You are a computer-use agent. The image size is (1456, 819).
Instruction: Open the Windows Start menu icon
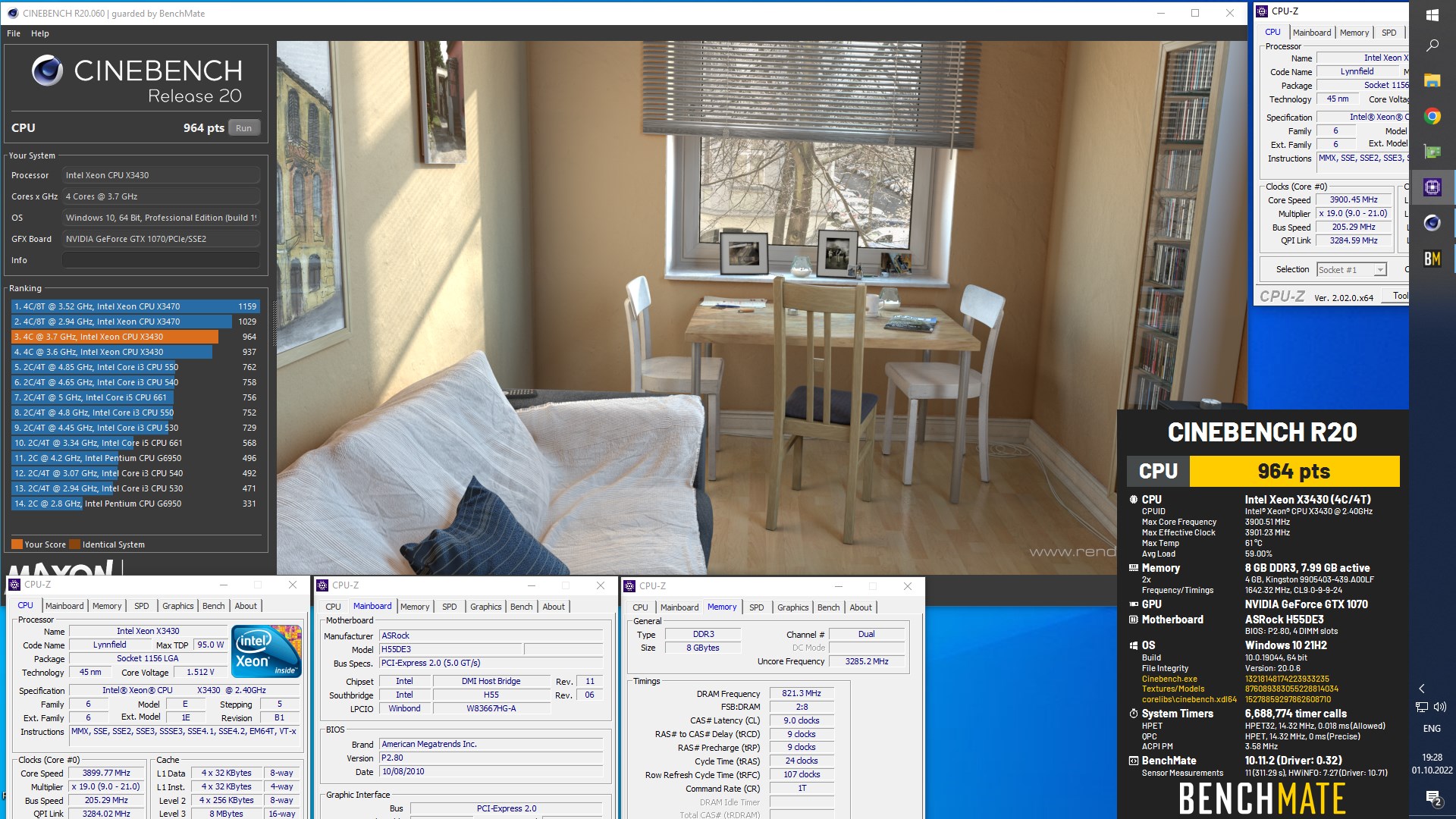[x=1432, y=14]
